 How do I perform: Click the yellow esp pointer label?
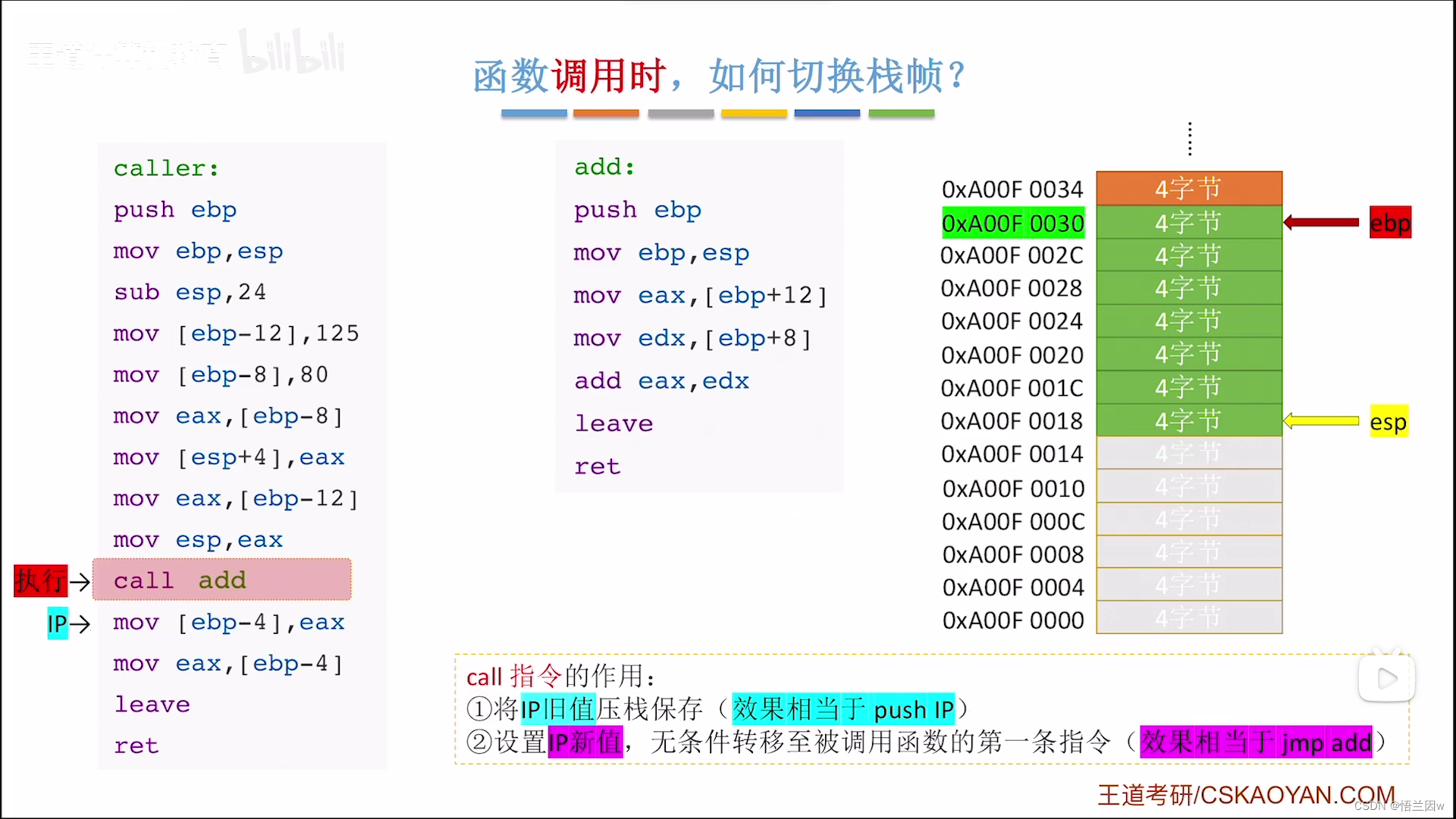pyautogui.click(x=1388, y=422)
